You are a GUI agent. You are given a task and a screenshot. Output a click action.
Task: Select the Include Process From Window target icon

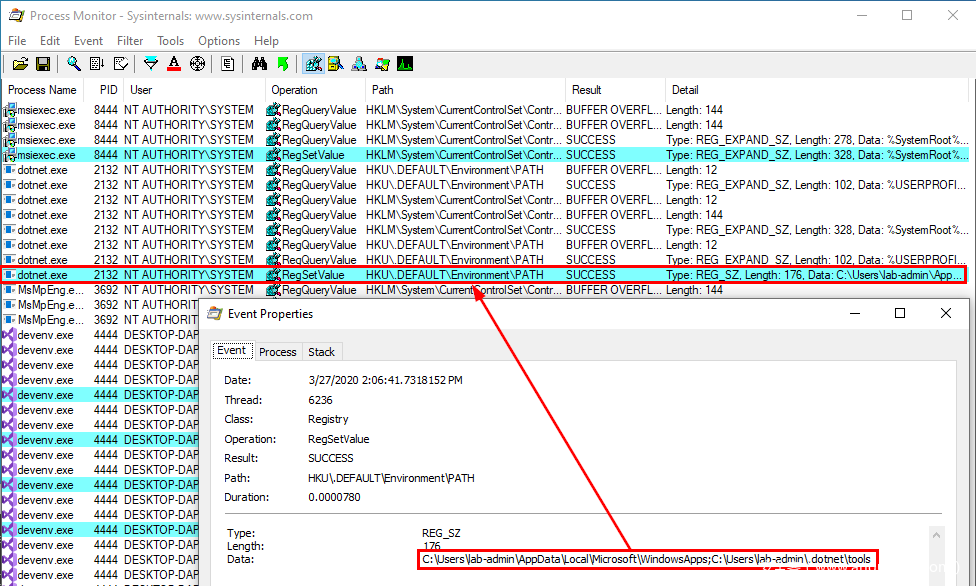click(197, 64)
